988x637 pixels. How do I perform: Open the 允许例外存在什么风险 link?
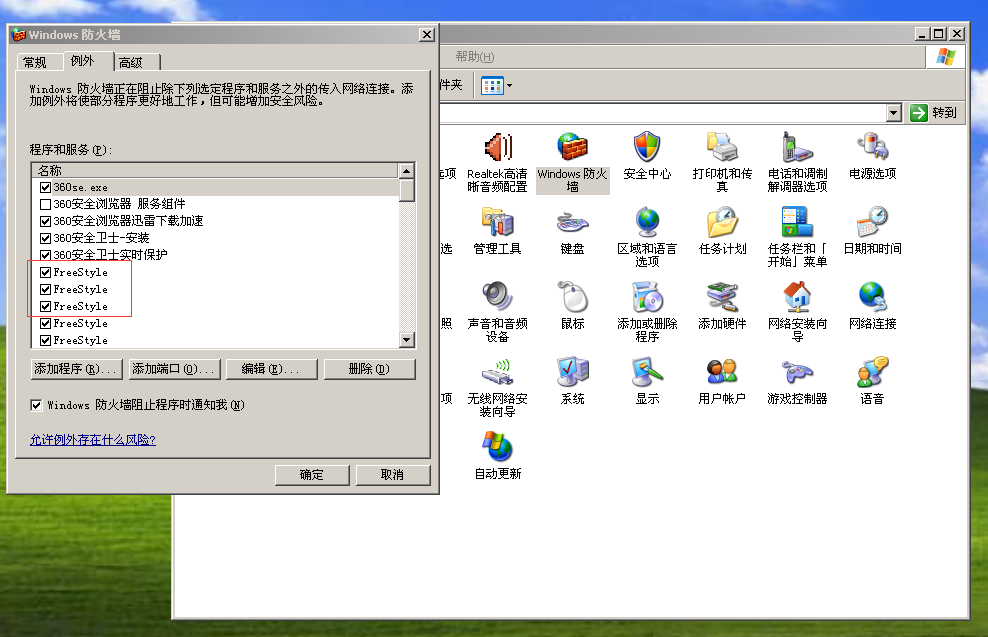pos(92,439)
